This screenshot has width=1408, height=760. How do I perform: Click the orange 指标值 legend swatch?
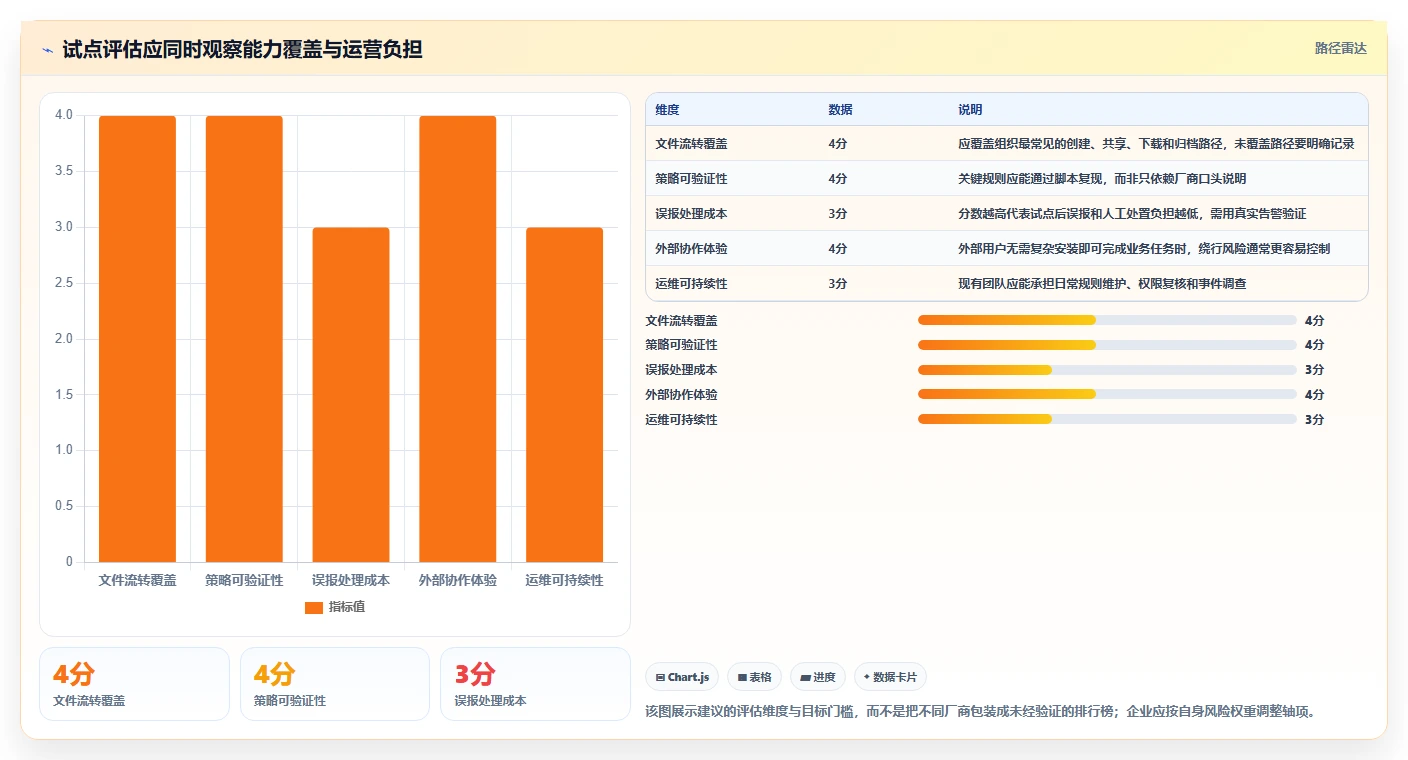click(x=314, y=607)
